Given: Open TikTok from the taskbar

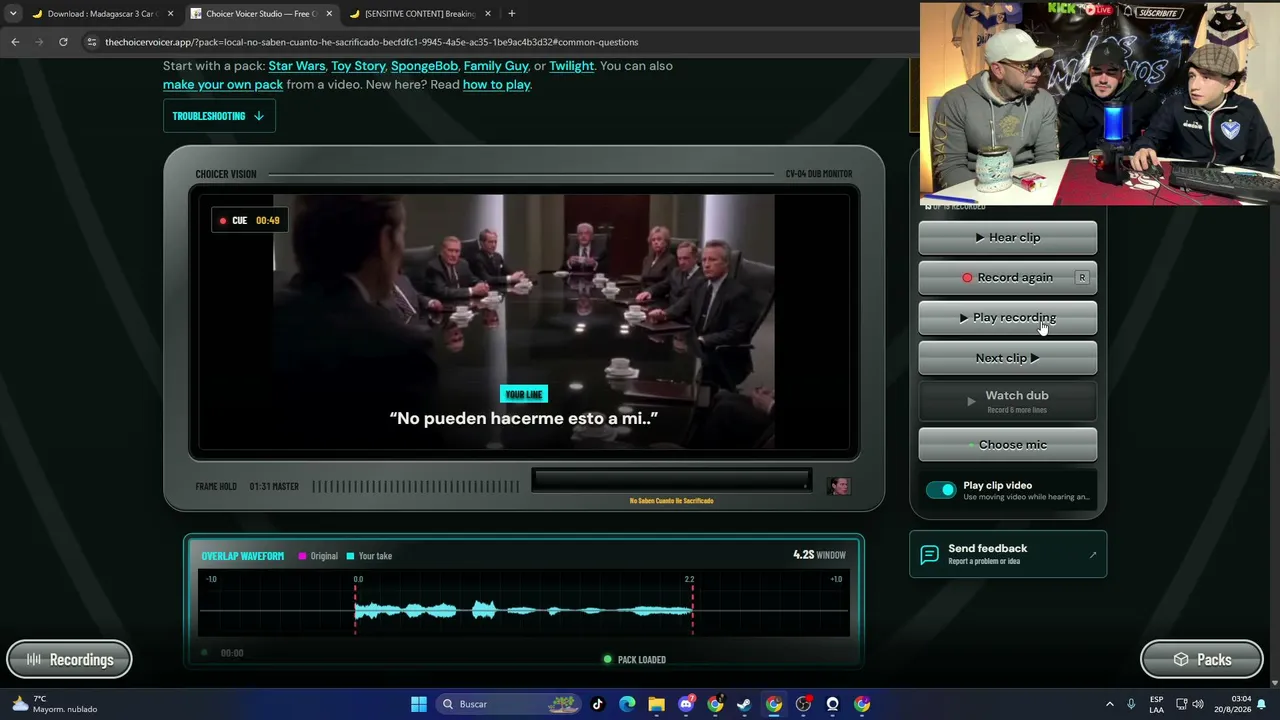Looking at the screenshot, I should click(598, 704).
